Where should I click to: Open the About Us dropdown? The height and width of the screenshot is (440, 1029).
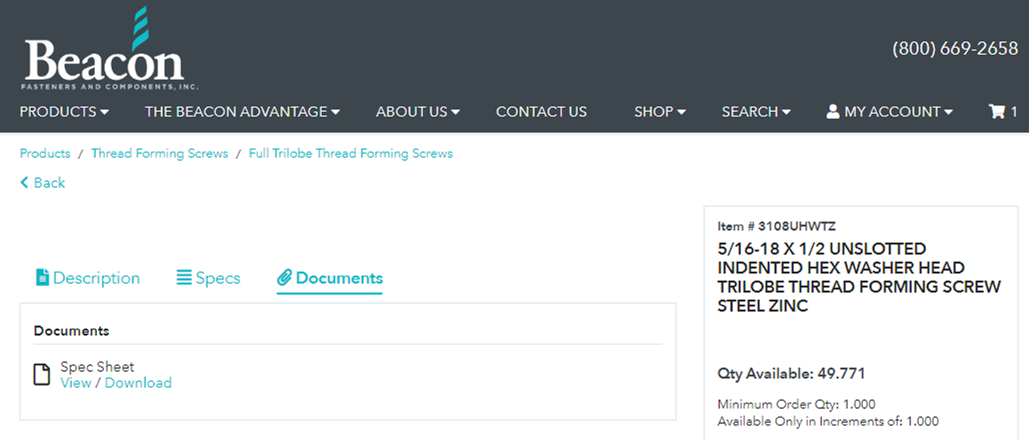click(x=417, y=112)
